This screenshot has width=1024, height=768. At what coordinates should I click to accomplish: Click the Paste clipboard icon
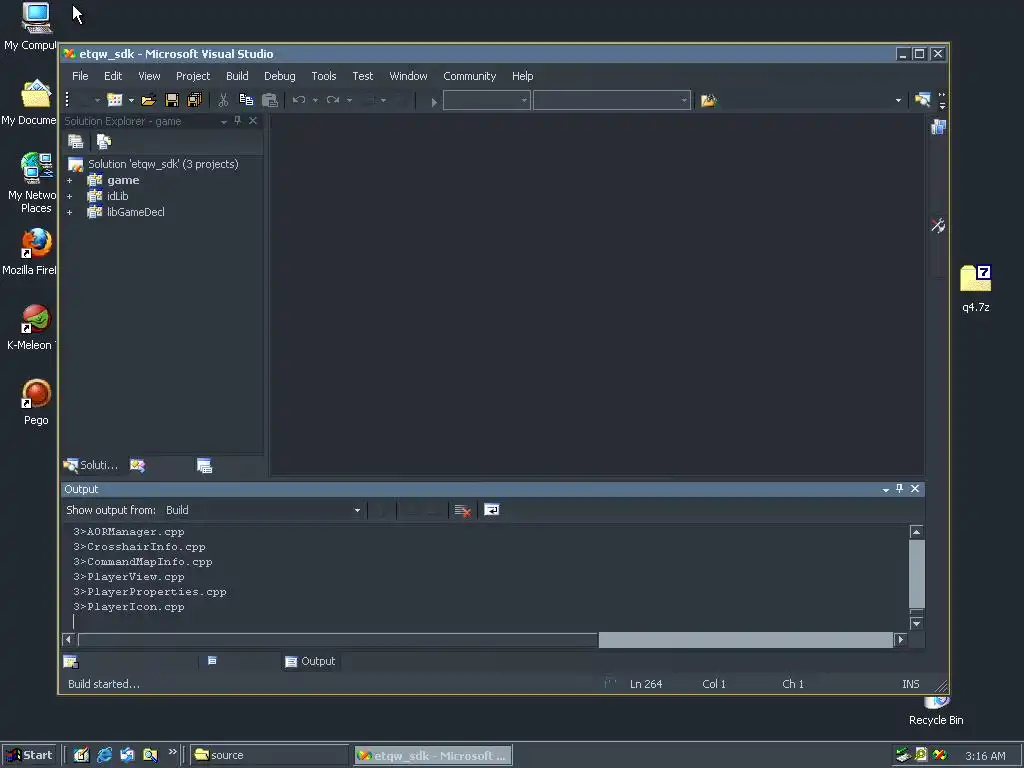click(x=270, y=100)
